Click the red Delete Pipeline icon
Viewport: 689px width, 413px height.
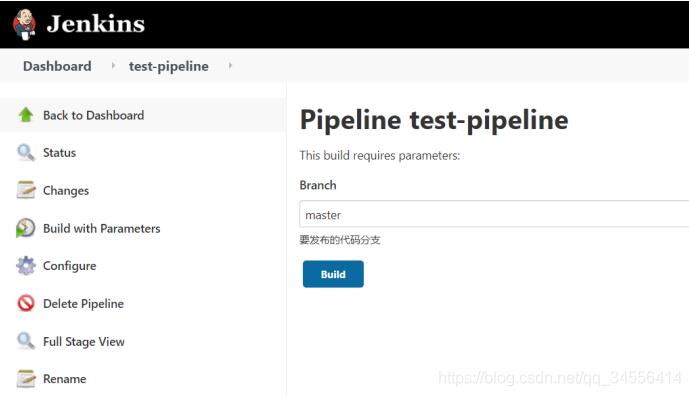point(26,304)
